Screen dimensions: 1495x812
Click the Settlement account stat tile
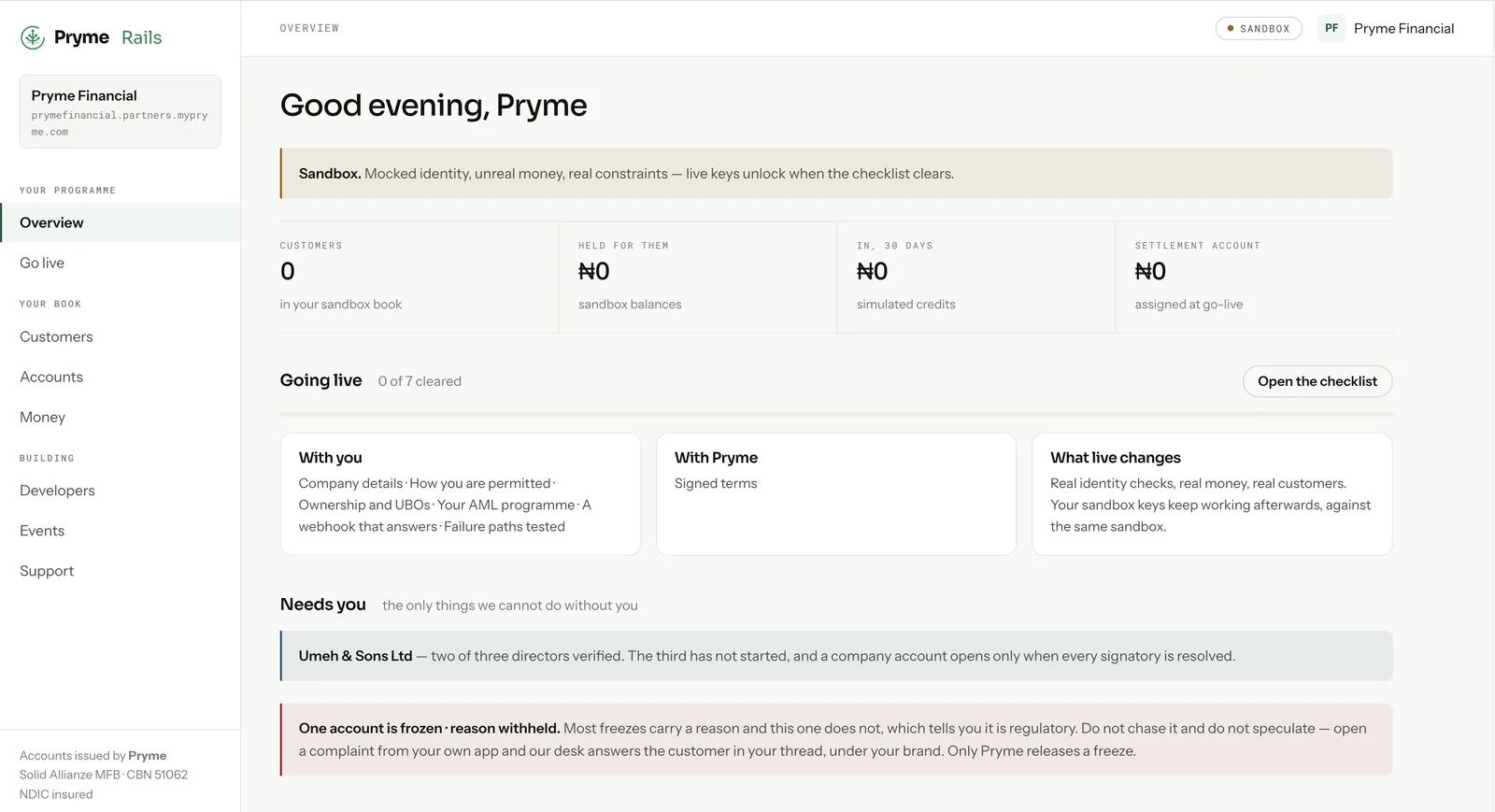(x=1254, y=277)
